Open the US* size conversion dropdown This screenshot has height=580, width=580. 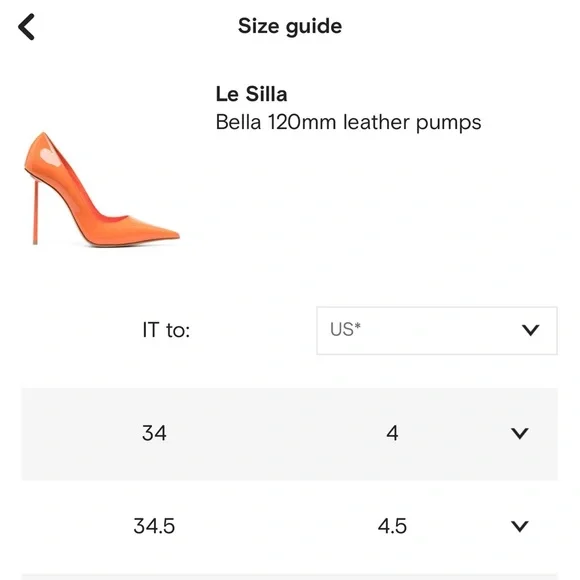click(x=437, y=330)
